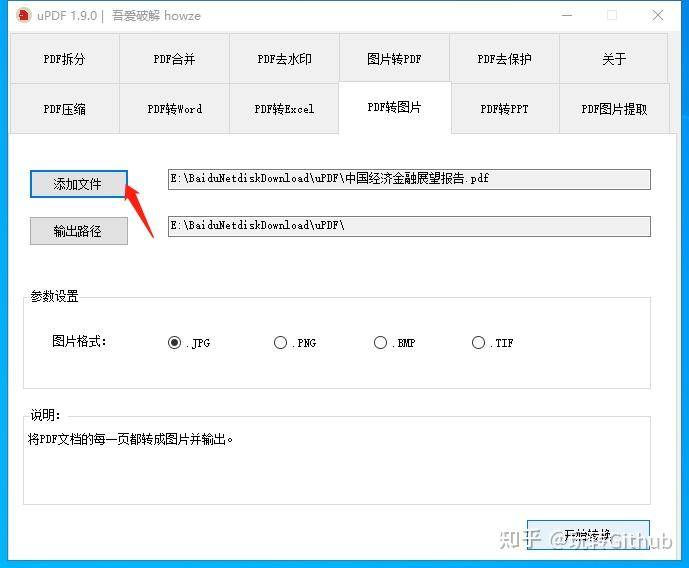Click the 添加文件 button
The width and height of the screenshot is (689, 568).
tap(79, 184)
